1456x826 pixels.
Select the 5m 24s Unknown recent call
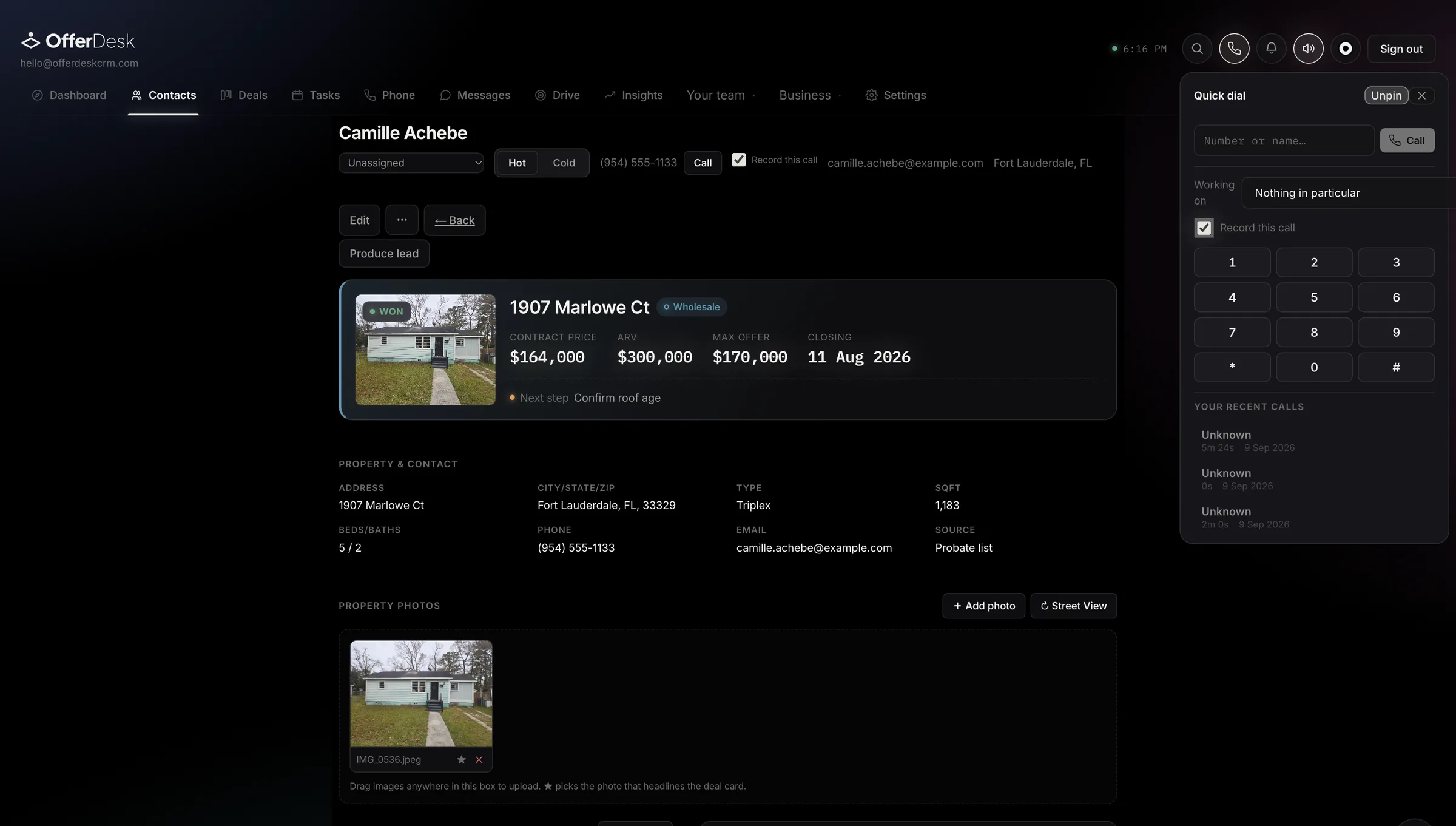coord(1314,441)
